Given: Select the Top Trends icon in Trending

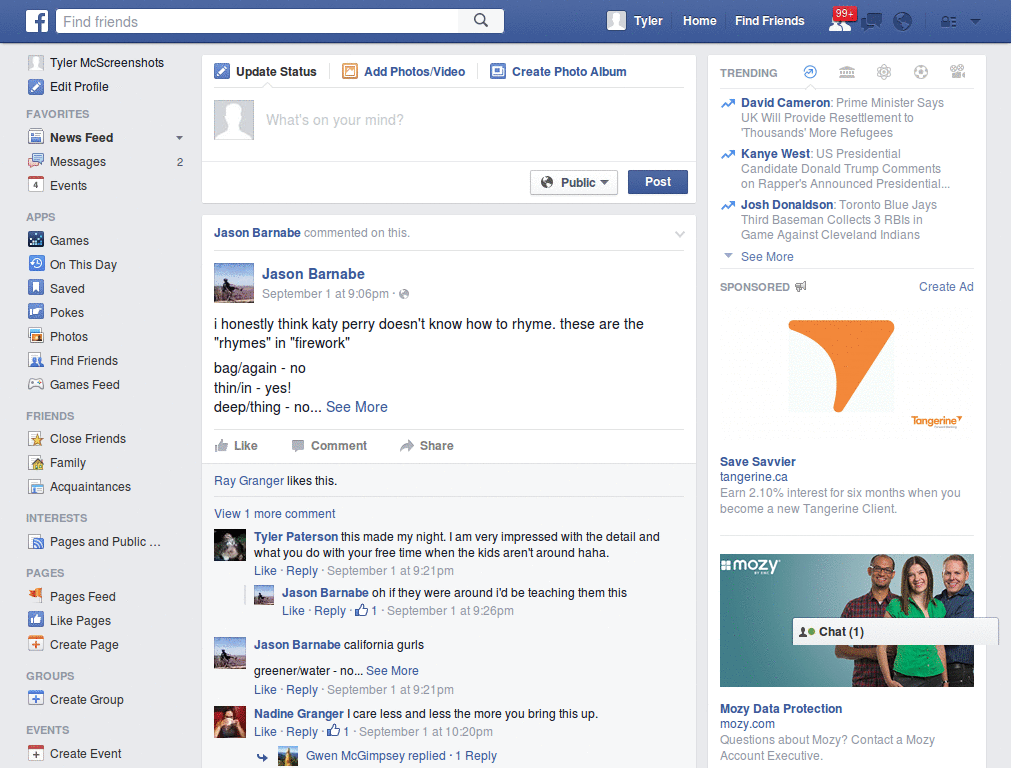Looking at the screenshot, I should coord(810,72).
